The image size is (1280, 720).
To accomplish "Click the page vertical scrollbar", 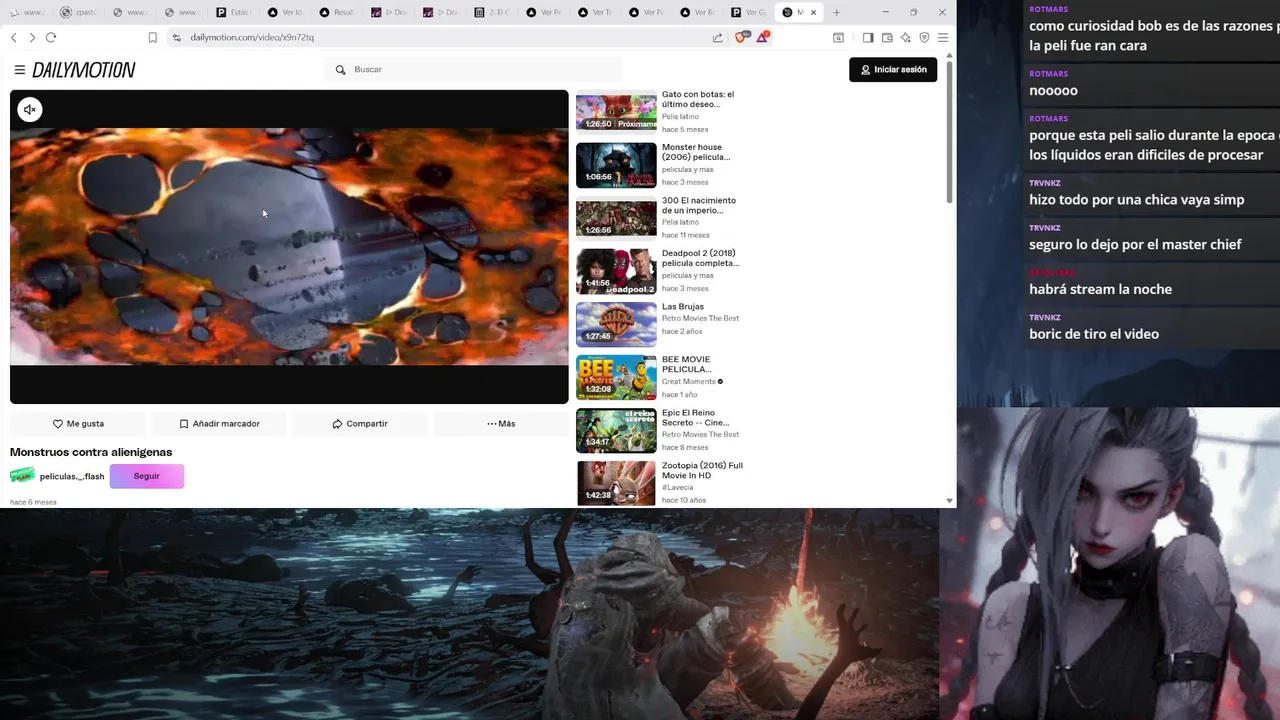I will 950,130.
